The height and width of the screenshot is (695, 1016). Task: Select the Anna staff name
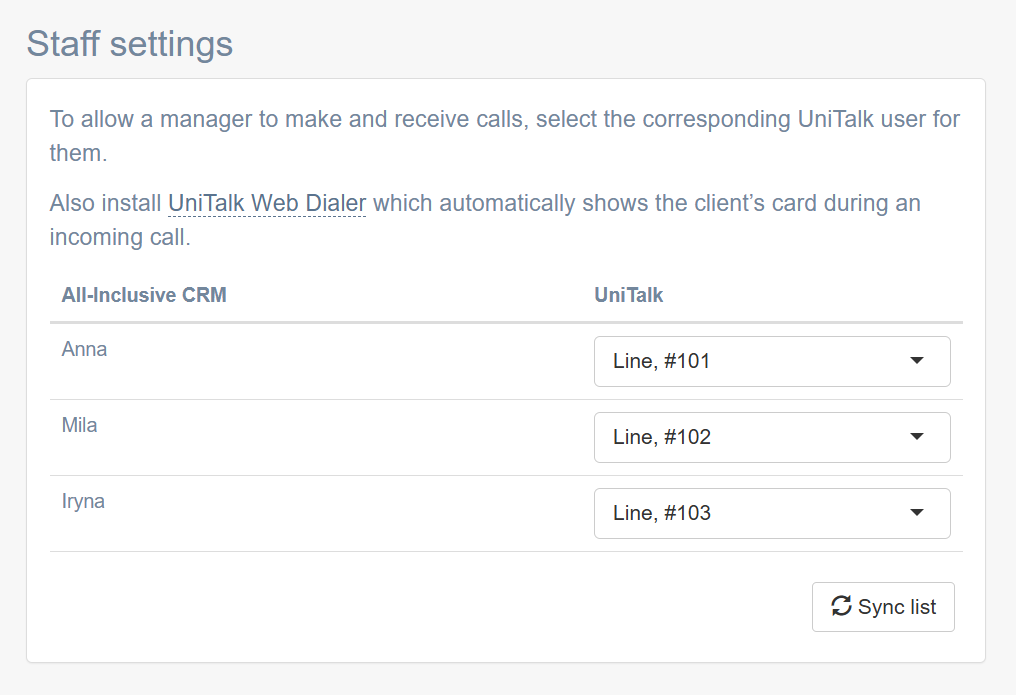[x=84, y=350]
